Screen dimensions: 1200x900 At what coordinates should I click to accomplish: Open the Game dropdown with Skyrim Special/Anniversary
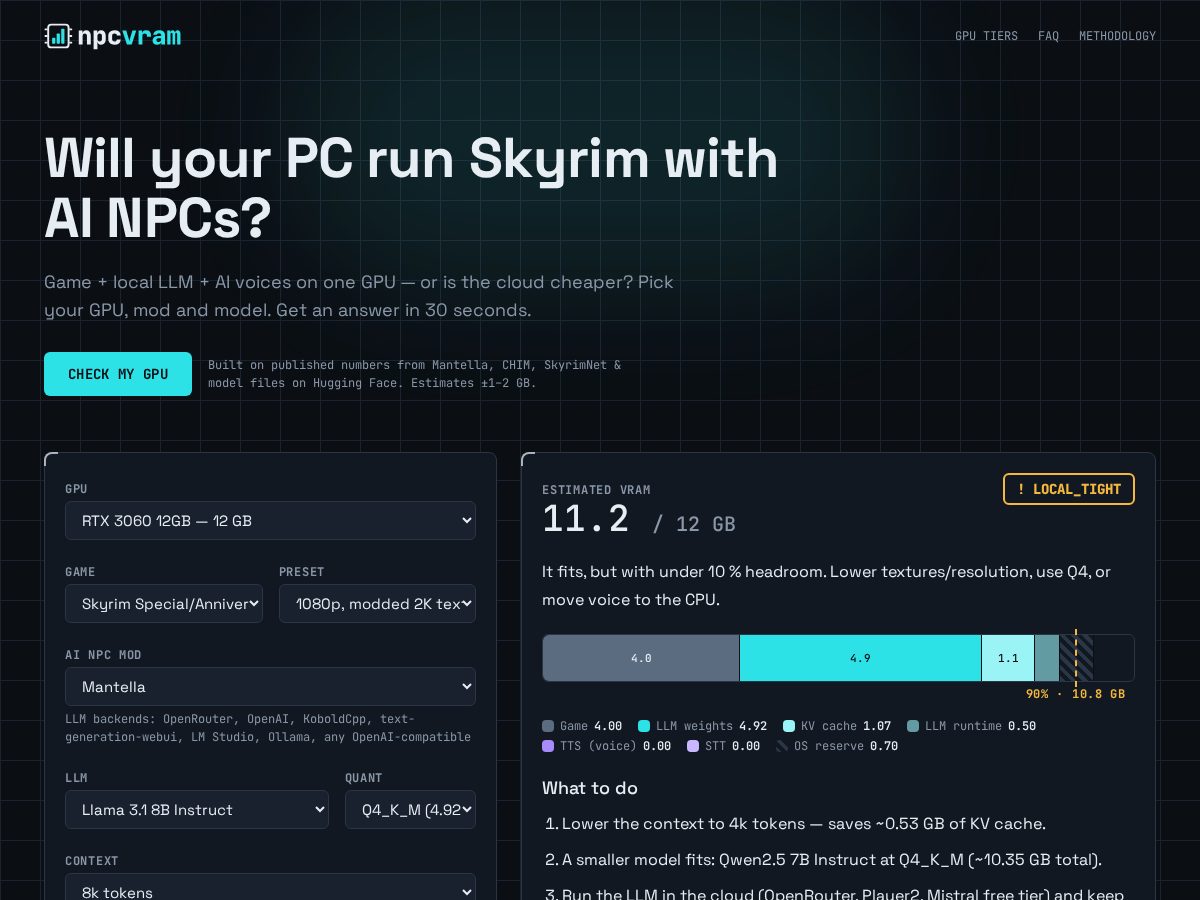point(164,604)
